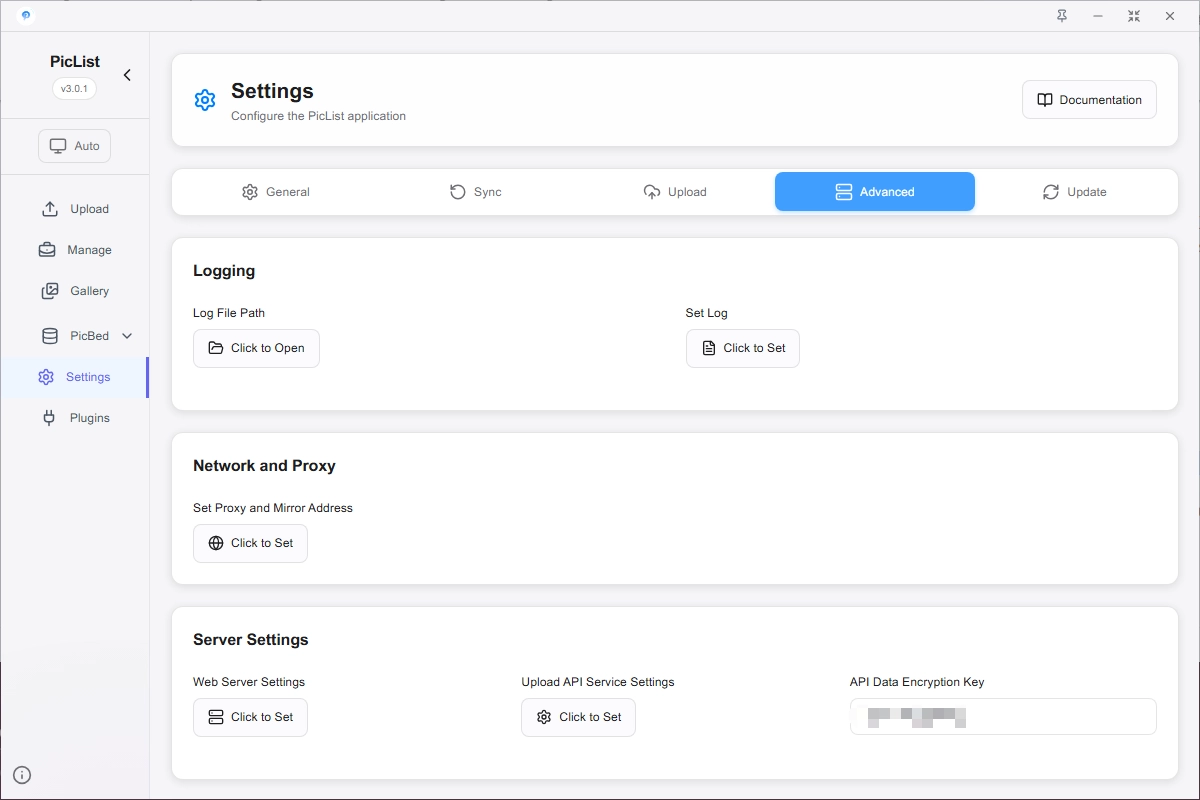This screenshot has height=800, width=1200.
Task: Go to Manage in the sidebar
Action: 75,250
